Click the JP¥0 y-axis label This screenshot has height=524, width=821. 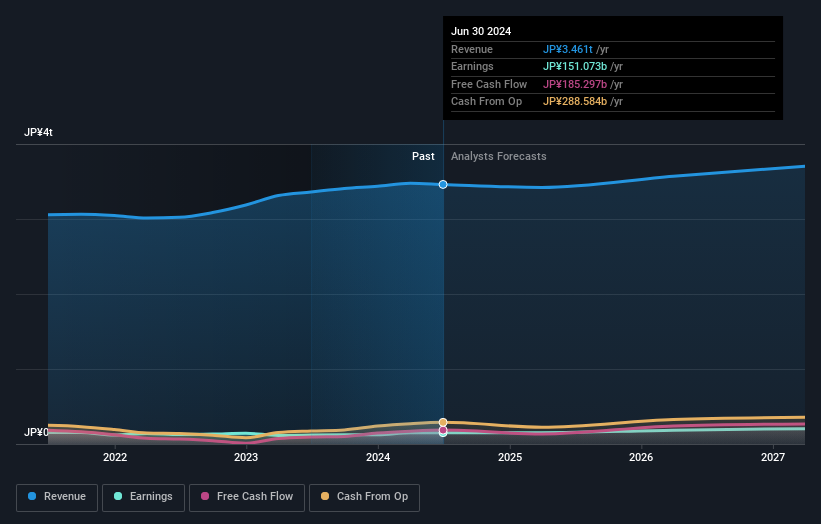pyautogui.click(x=36, y=432)
